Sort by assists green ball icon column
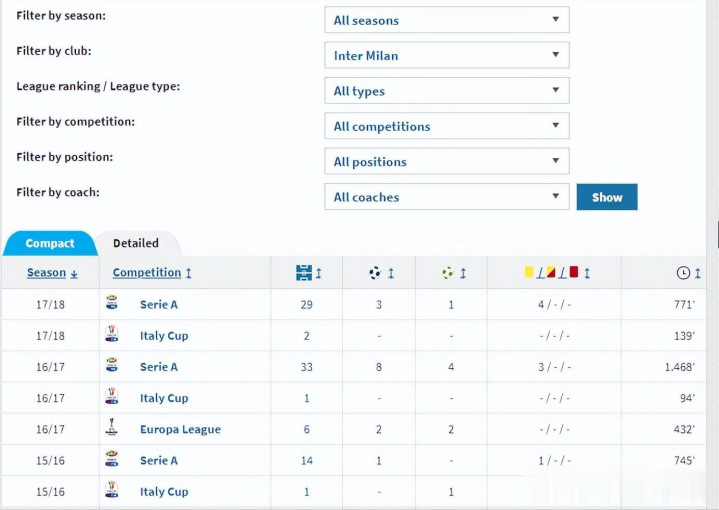 coord(454,273)
